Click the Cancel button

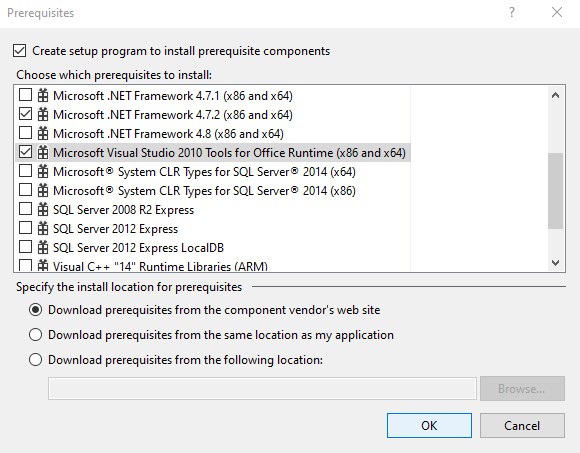tap(522, 425)
